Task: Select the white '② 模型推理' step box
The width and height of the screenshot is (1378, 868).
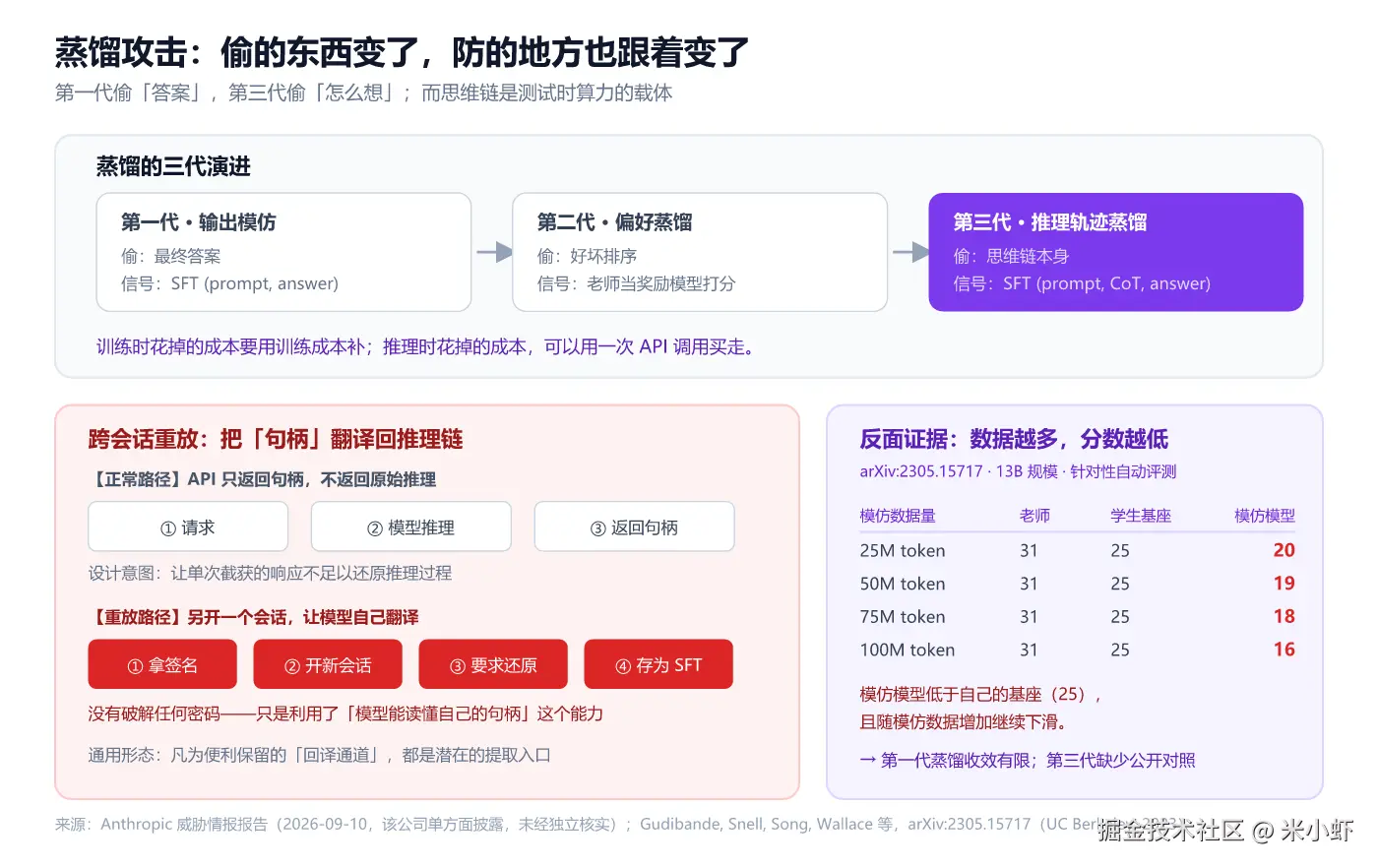Action: pyautogui.click(x=411, y=527)
